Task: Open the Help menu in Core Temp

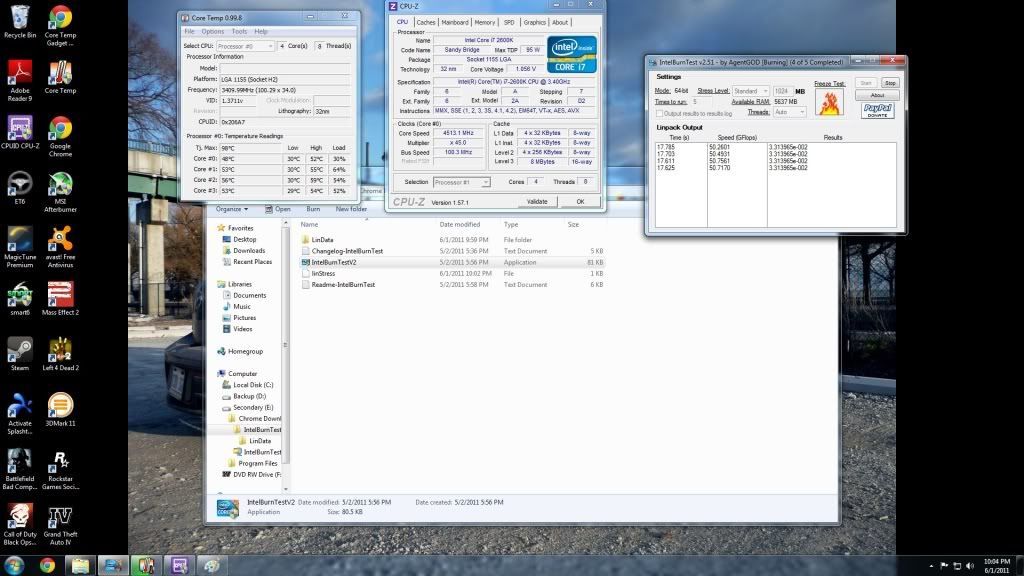Action: (261, 31)
